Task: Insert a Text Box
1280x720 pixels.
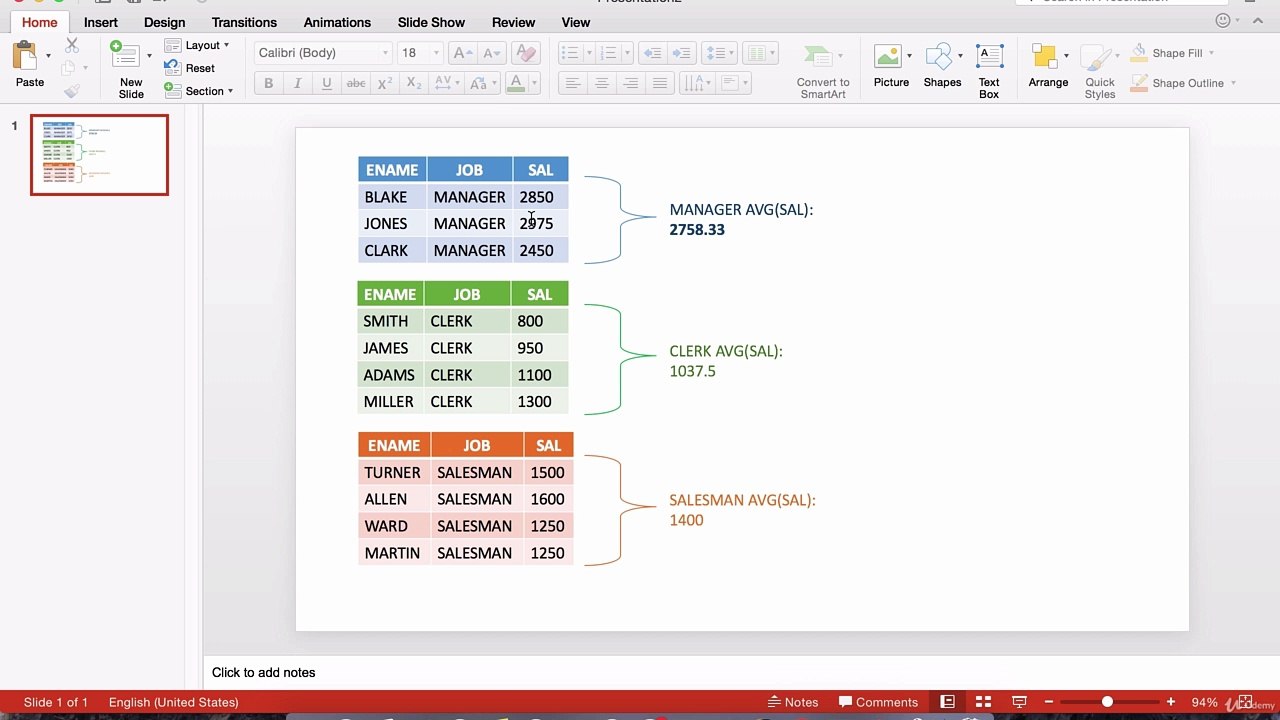Action: click(x=989, y=72)
